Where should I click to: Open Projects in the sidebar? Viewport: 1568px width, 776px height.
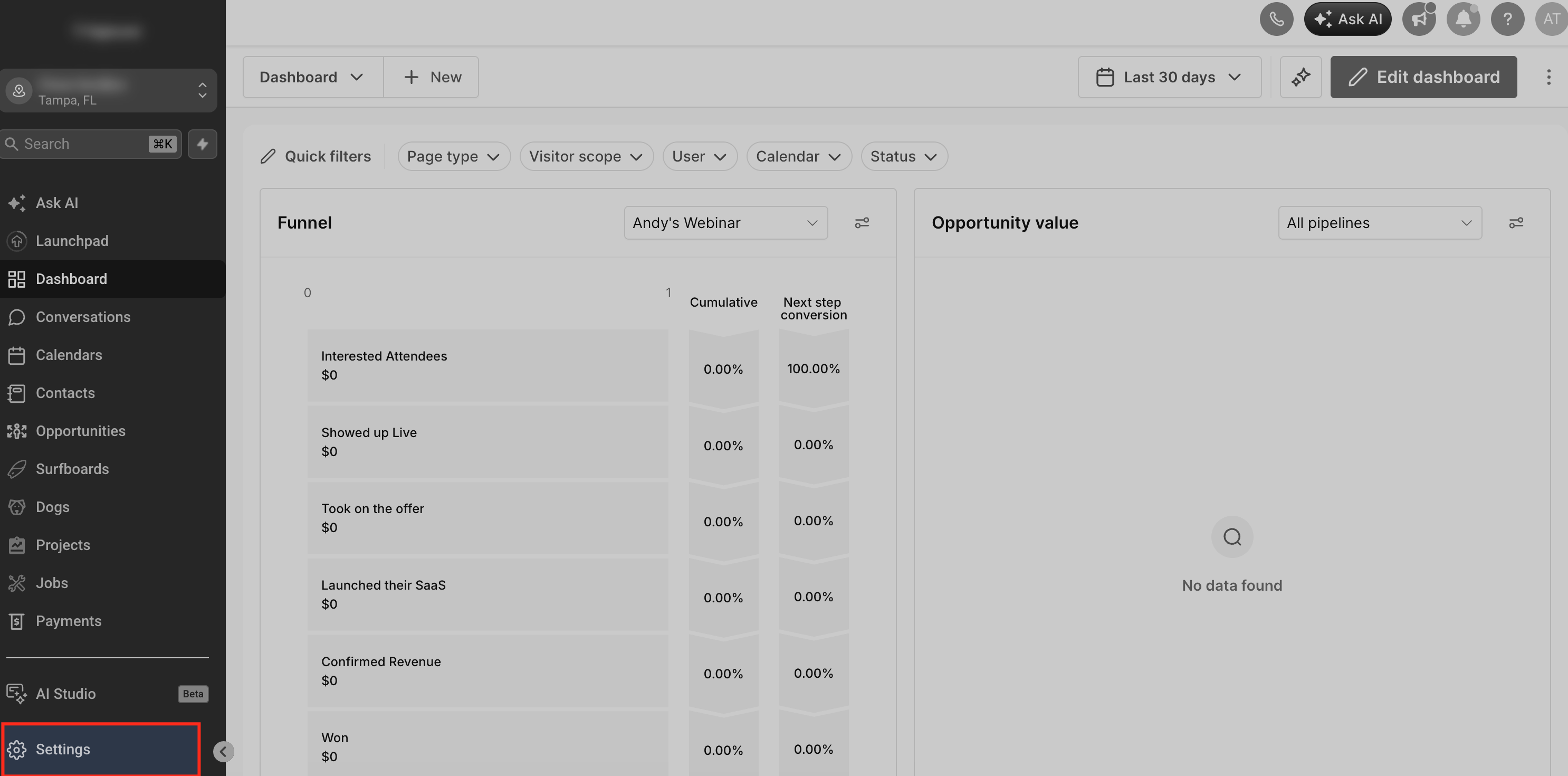pyautogui.click(x=112, y=545)
